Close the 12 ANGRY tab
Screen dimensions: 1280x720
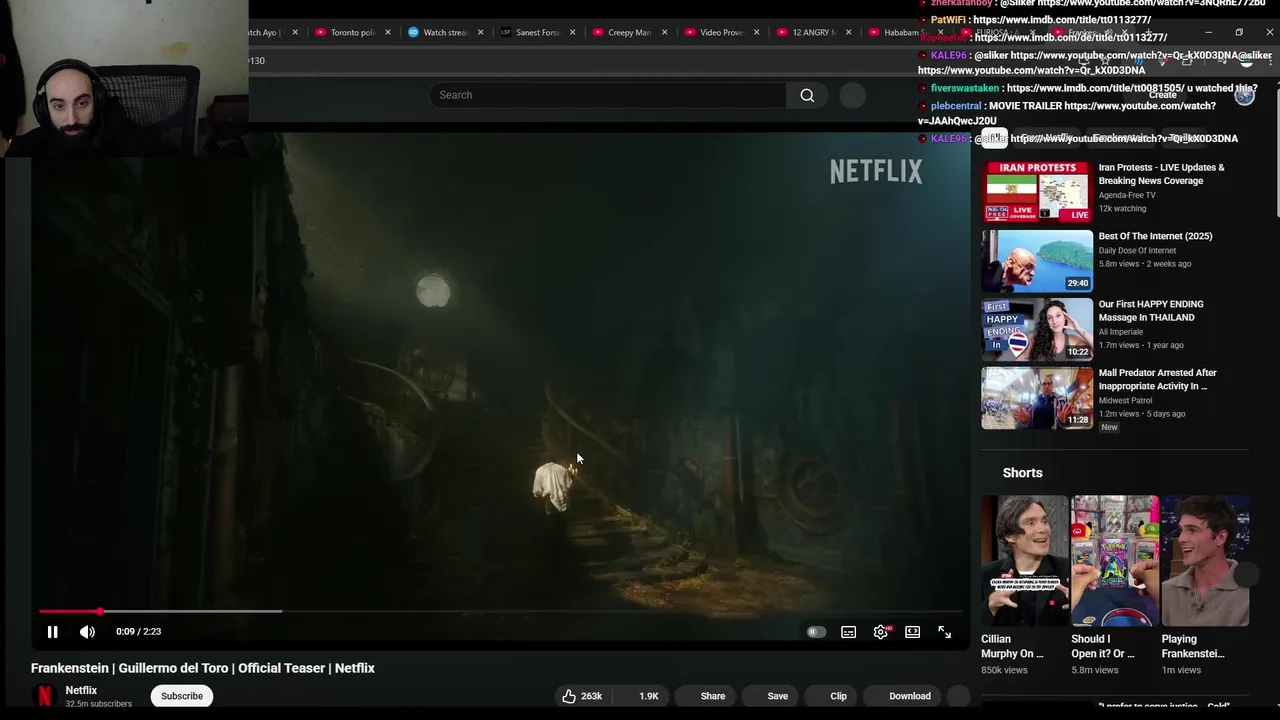pyautogui.click(x=849, y=32)
